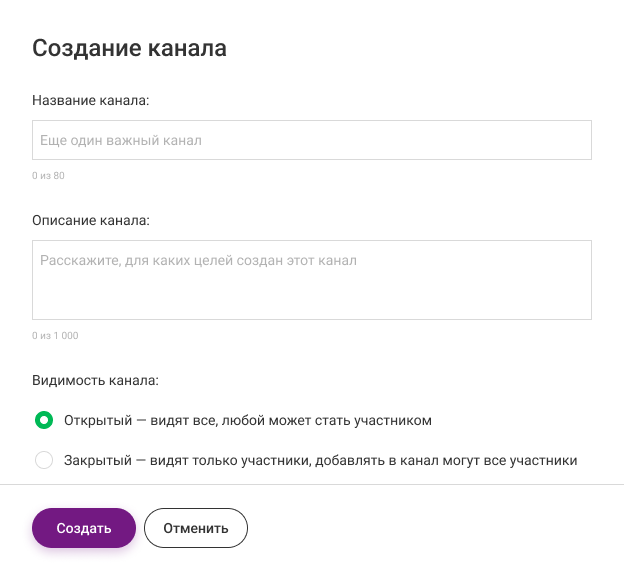Click the "0 из 1 000" character counter
Image resolution: width=624 pixels, height=580 pixels.
tap(55, 336)
